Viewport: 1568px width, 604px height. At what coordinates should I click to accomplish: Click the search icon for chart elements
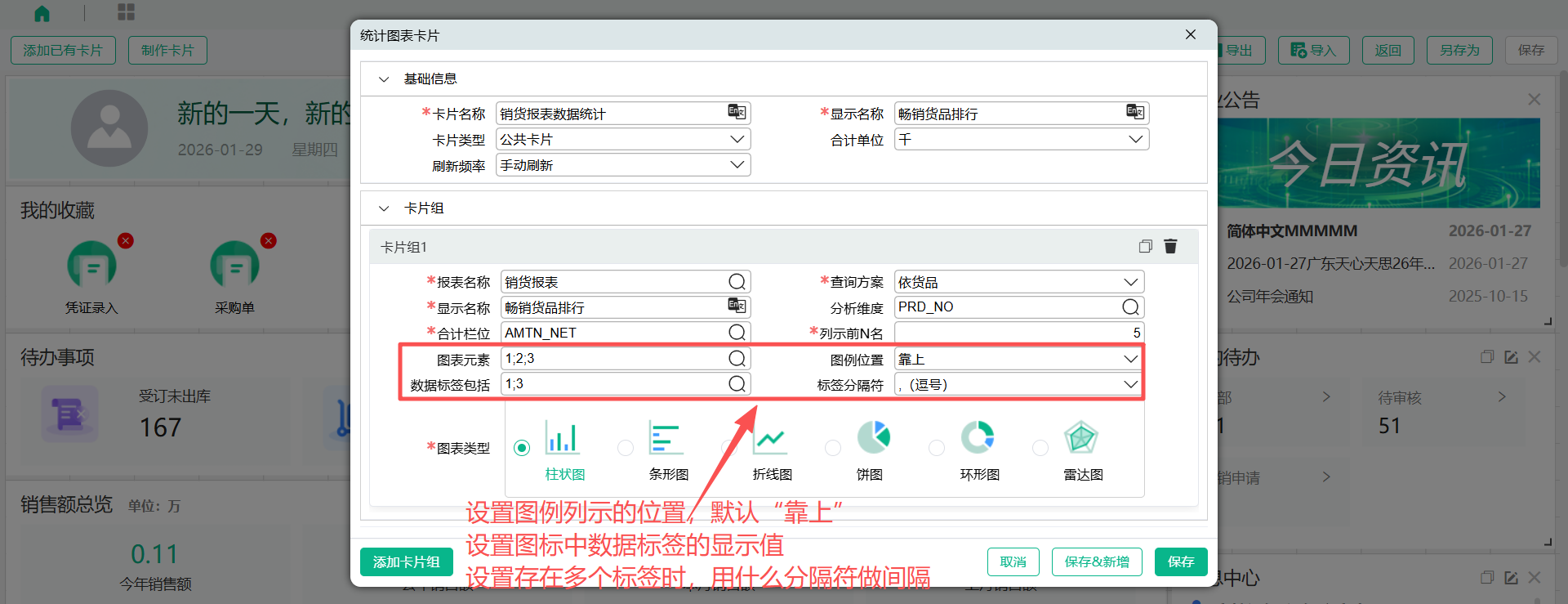pos(737,359)
